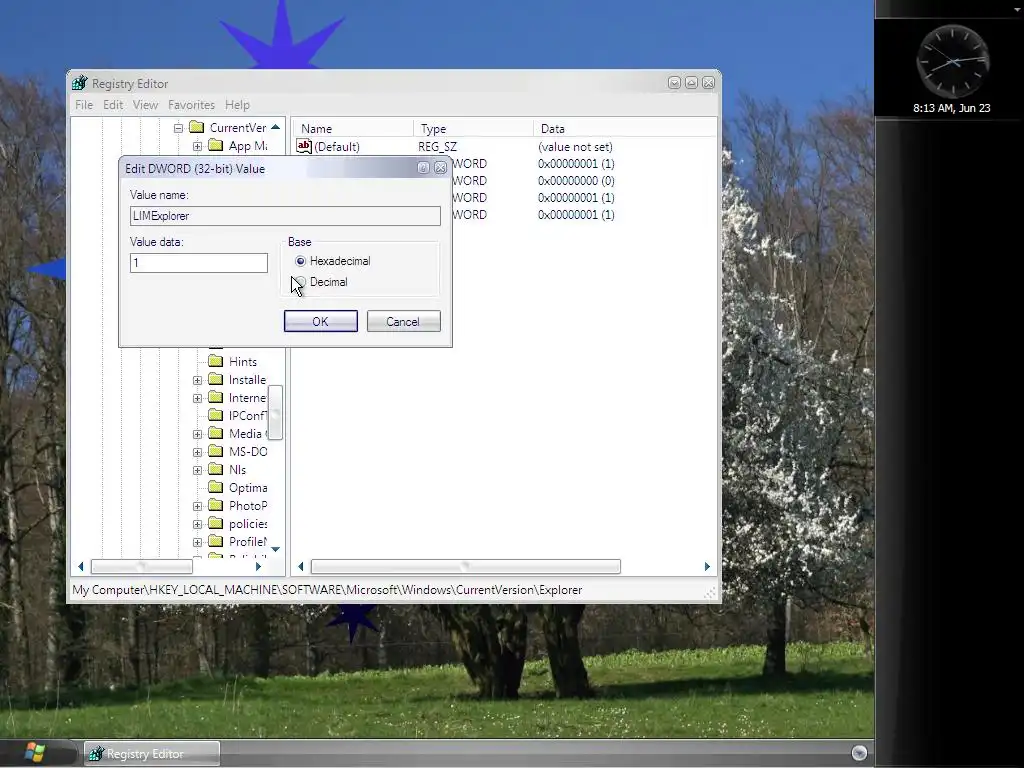The image size is (1024, 768).
Task: Sort by the Name column header
Action: pyautogui.click(x=352, y=129)
